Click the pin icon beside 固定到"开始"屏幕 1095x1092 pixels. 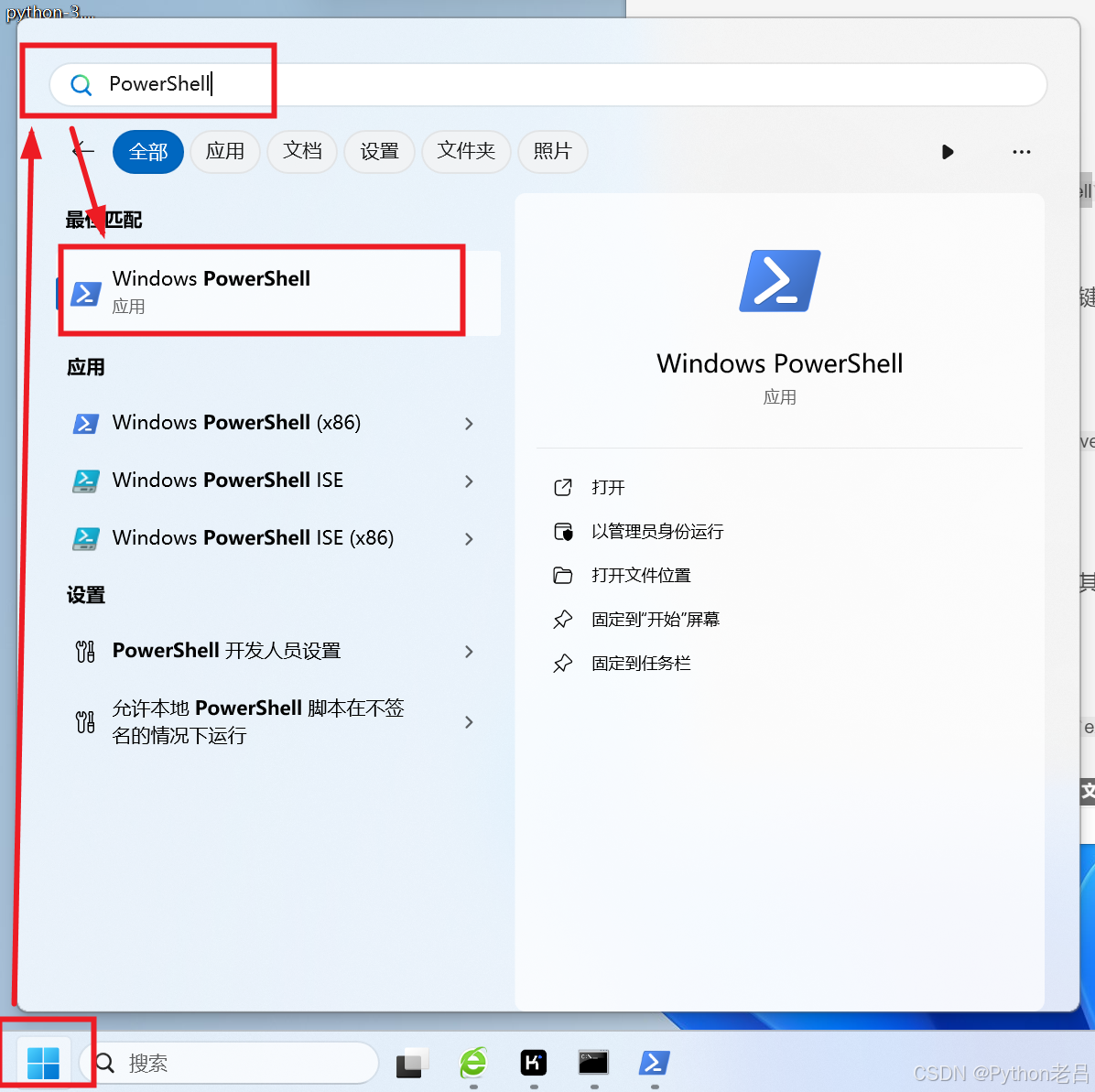563,620
